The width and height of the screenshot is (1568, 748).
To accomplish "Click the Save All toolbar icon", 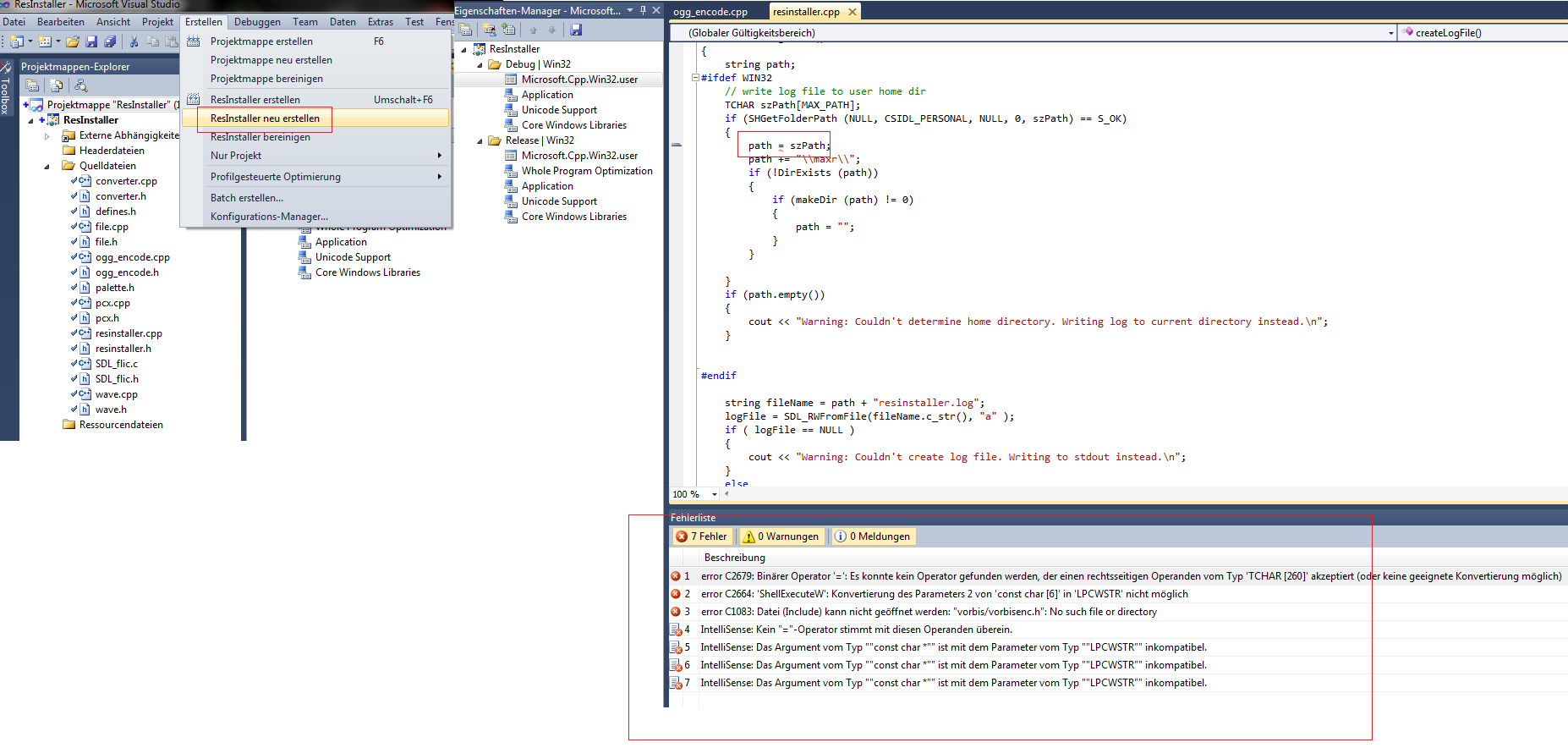I will 110,41.
